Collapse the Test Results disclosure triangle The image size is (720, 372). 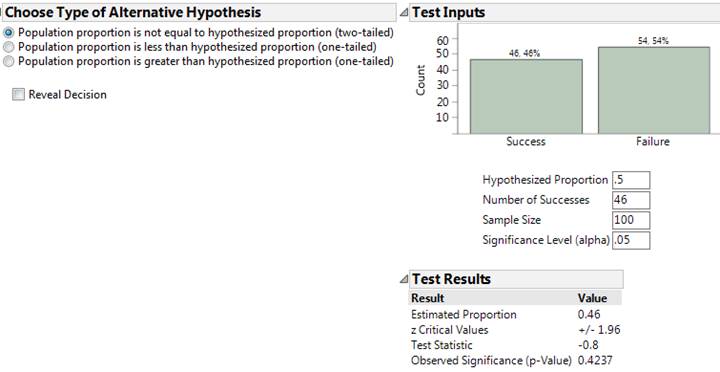click(x=404, y=279)
